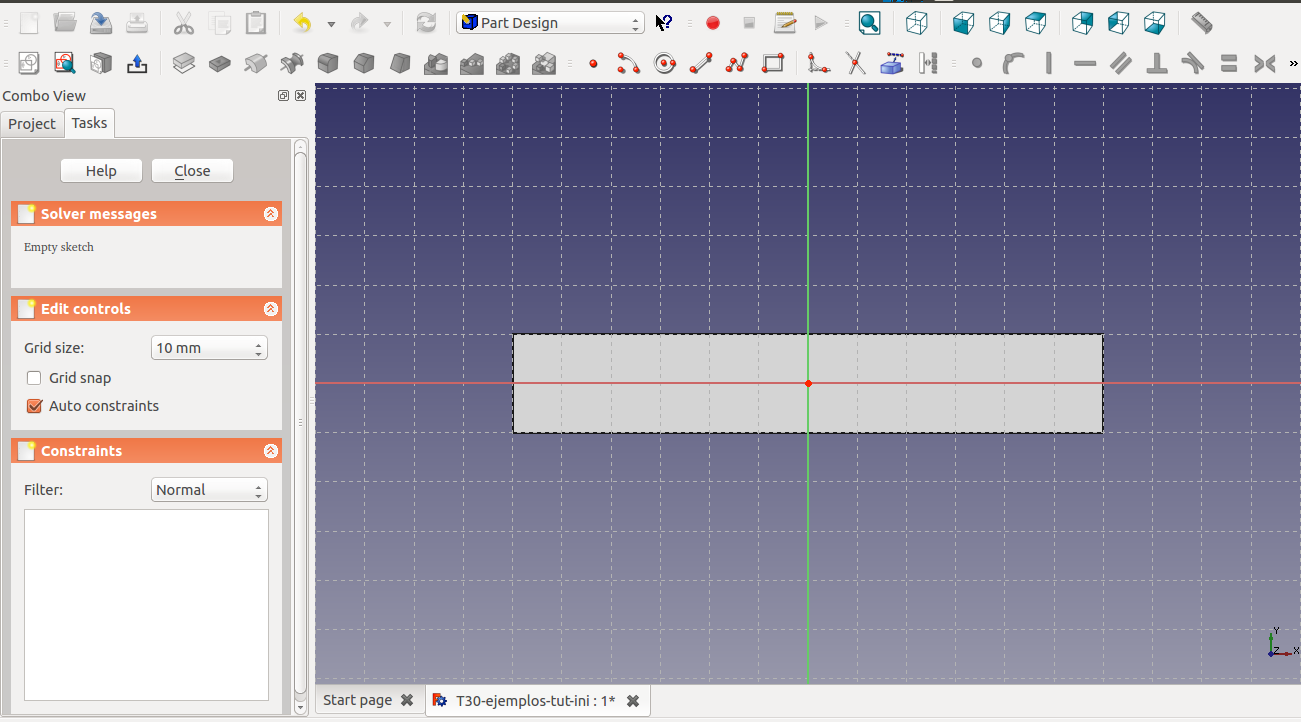Screen dimensions: 1301x722
Task: Enable the Grid snap checkbox
Action: [34, 378]
